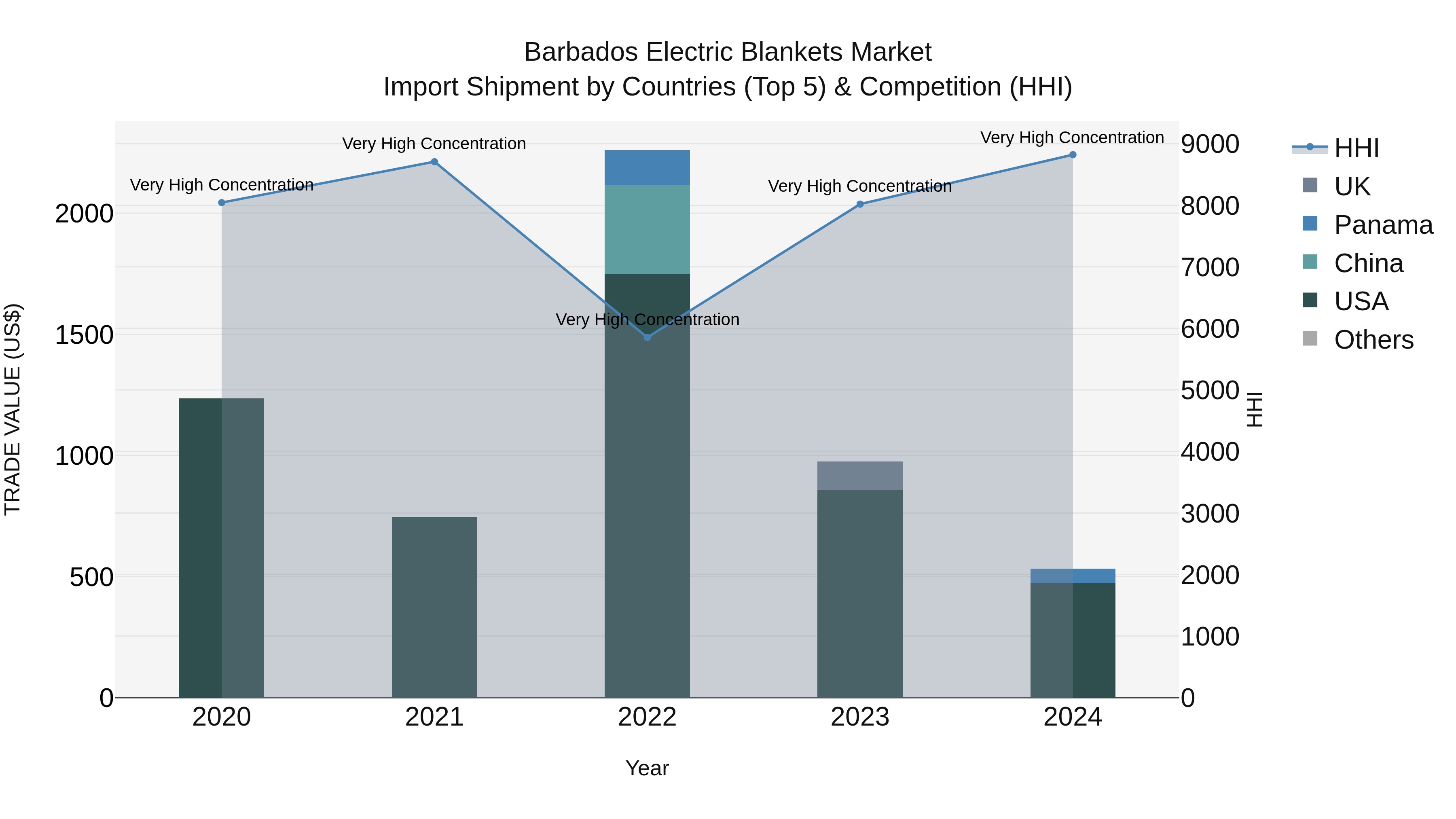Click the right axis 8000 tick label
Screen dimensions: 1456x819
[1210, 206]
